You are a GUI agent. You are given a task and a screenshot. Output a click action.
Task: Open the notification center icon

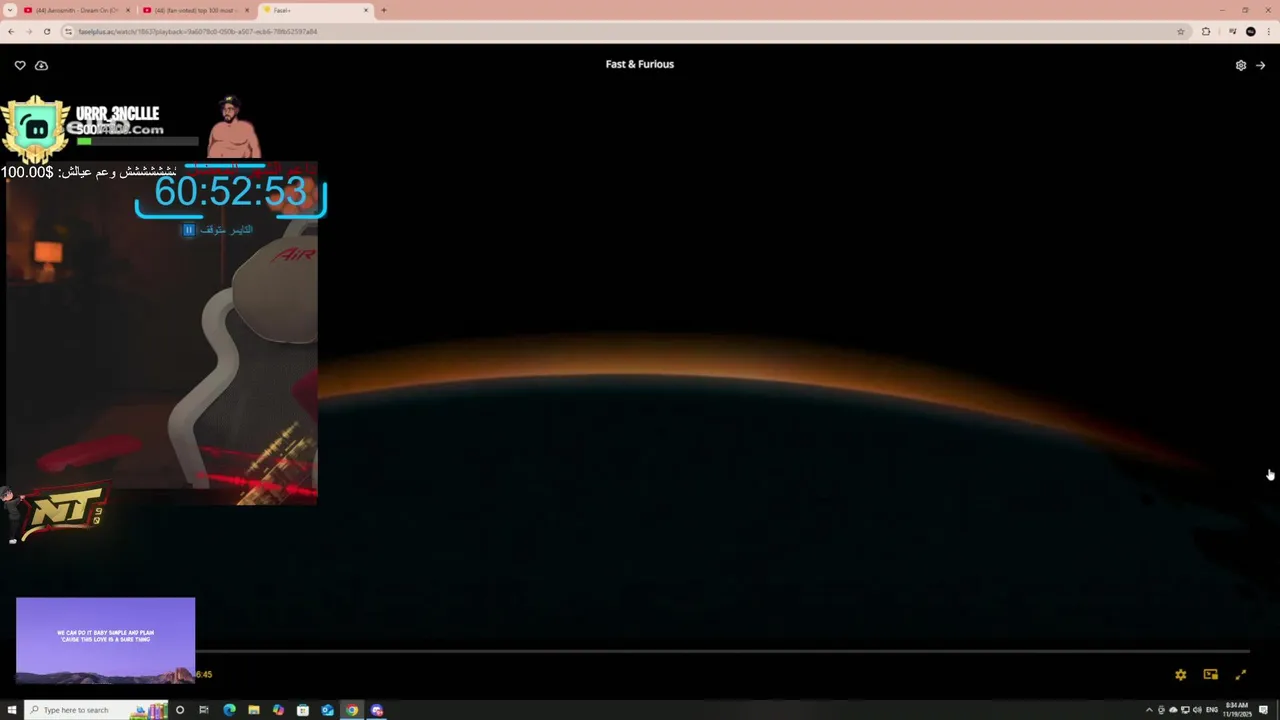click(1264, 710)
